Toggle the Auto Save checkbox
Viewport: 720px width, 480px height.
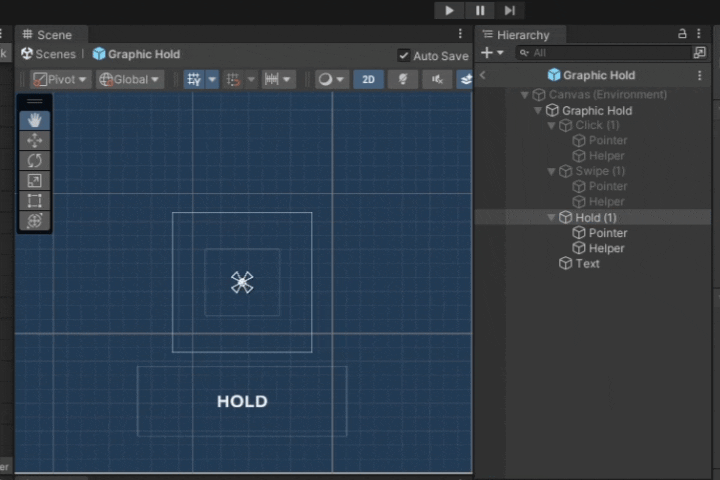click(404, 56)
